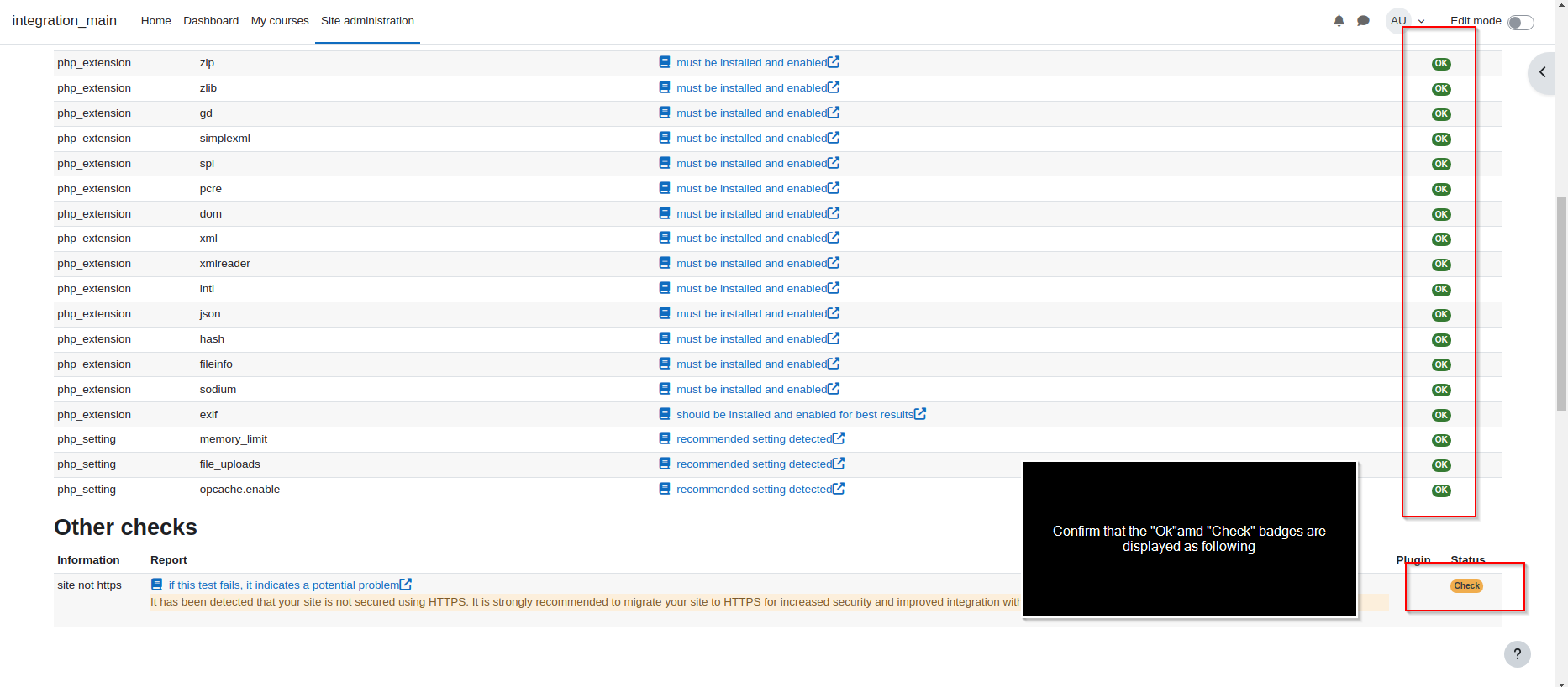
Task: Click the OK badge in the file_uploads row
Action: click(1441, 465)
